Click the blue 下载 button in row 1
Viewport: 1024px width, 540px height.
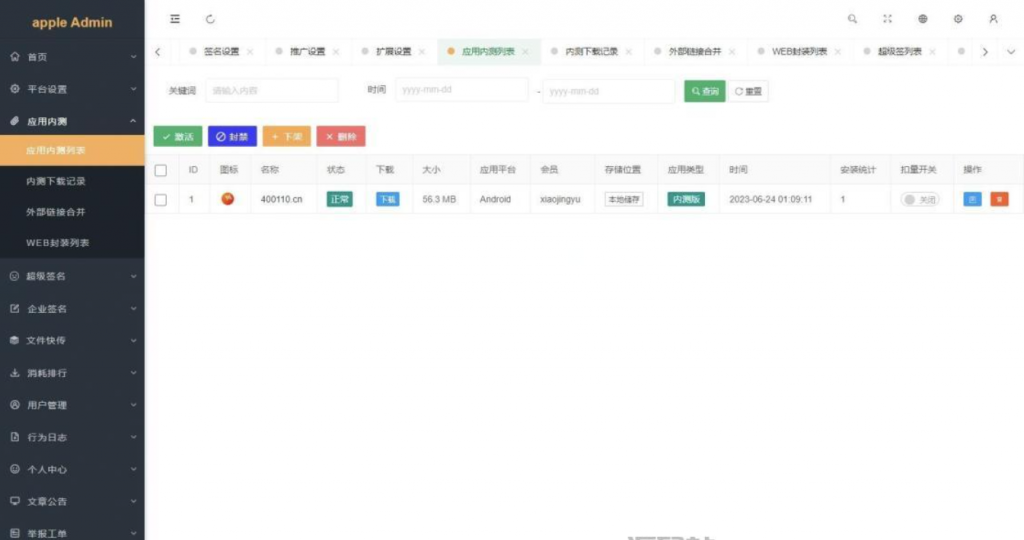[x=387, y=199]
